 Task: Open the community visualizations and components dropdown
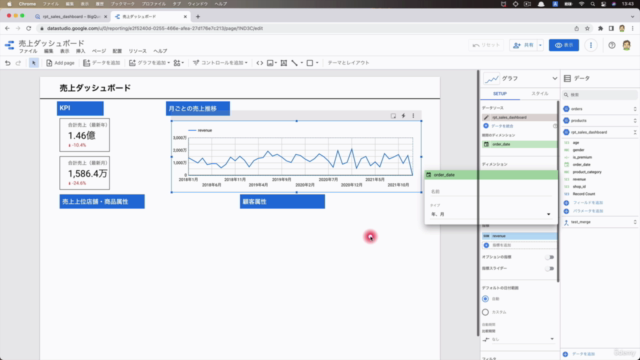(x=178, y=63)
